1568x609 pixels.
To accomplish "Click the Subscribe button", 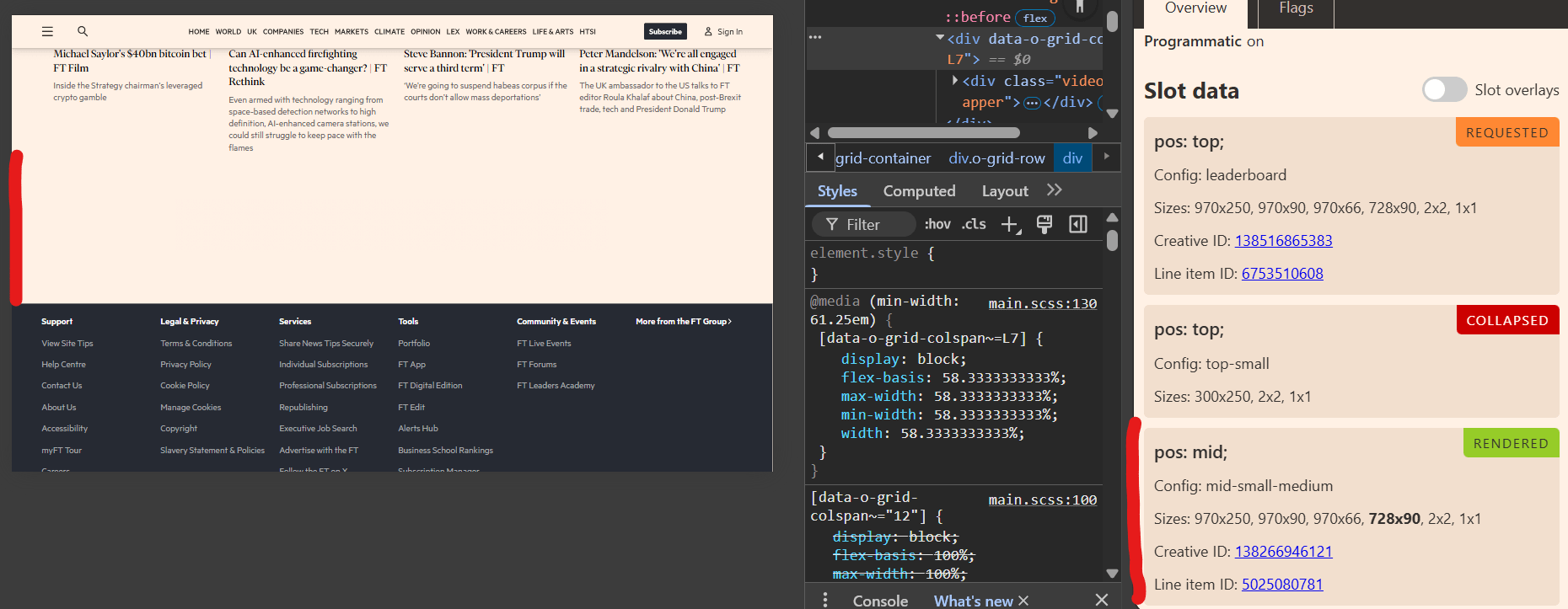I will [665, 31].
